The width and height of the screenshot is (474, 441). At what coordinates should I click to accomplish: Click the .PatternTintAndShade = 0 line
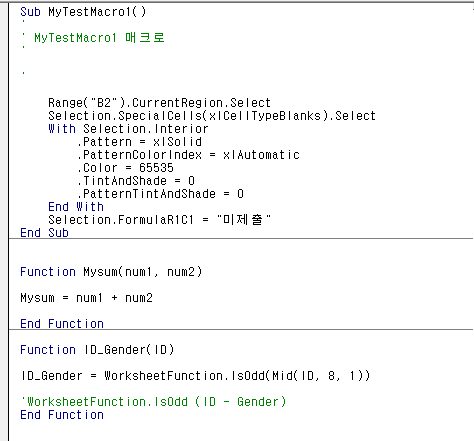coord(160,194)
